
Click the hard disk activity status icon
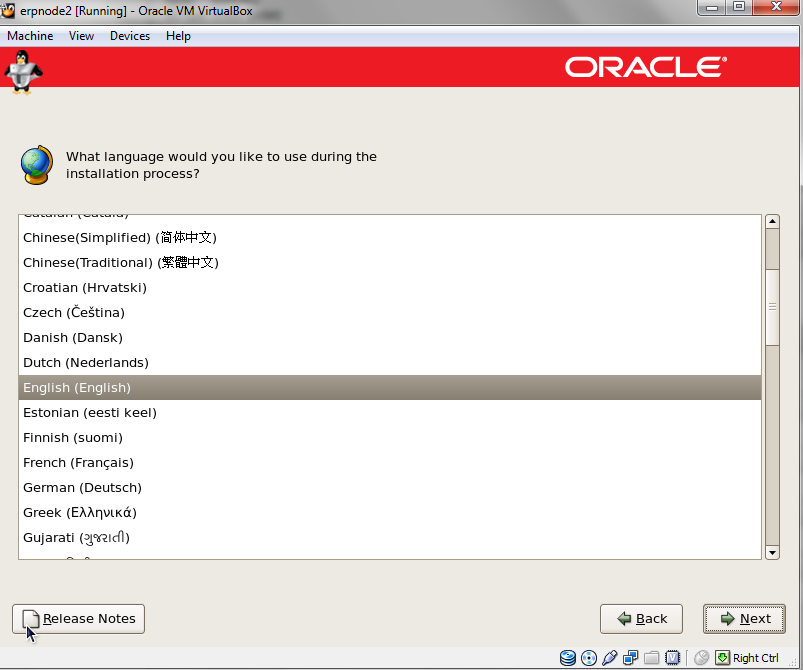(567, 658)
